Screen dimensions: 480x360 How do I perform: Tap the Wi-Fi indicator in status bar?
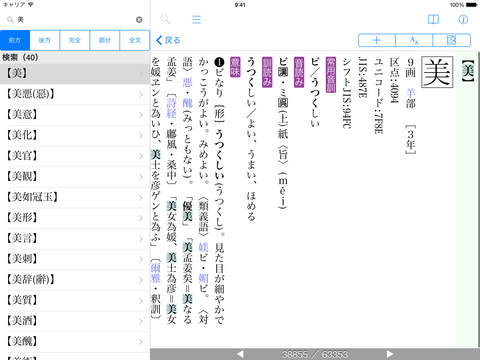pyautogui.click(x=31, y=5)
